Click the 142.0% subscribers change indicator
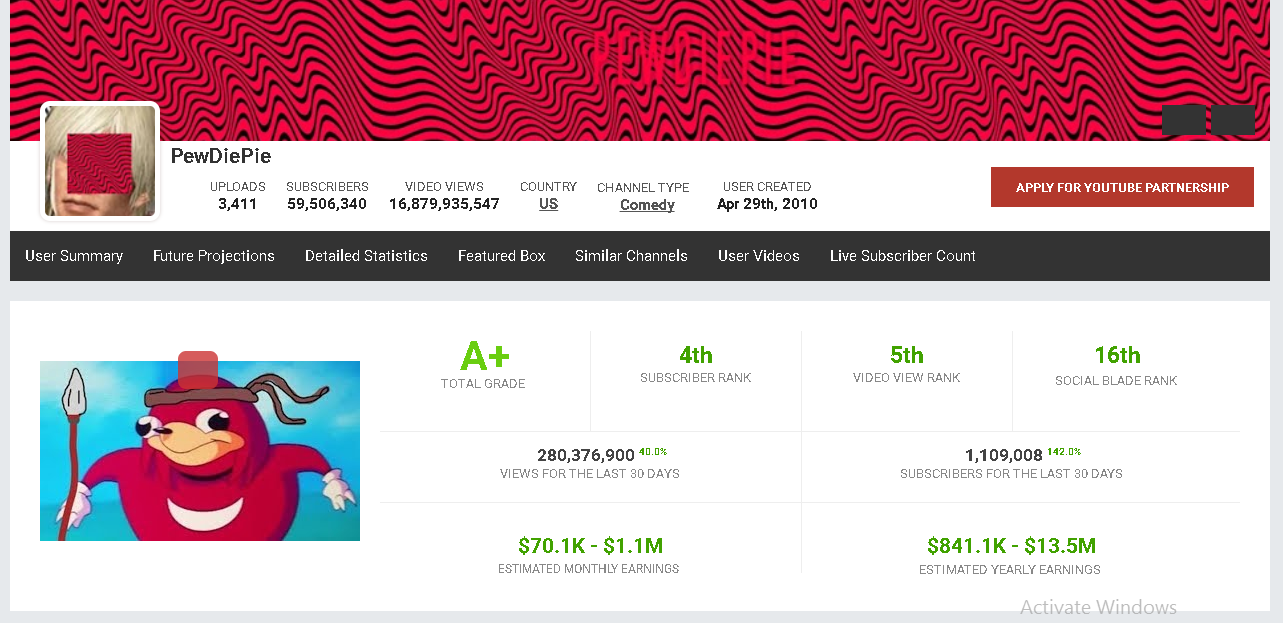1283x623 pixels. pyautogui.click(x=1064, y=452)
